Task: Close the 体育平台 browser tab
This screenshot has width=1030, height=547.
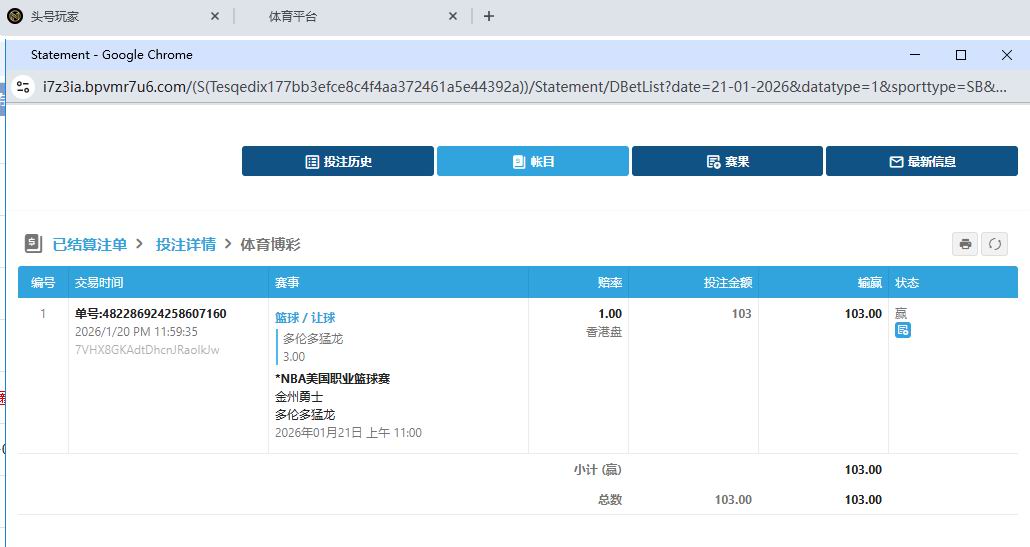Action: pyautogui.click(x=453, y=16)
